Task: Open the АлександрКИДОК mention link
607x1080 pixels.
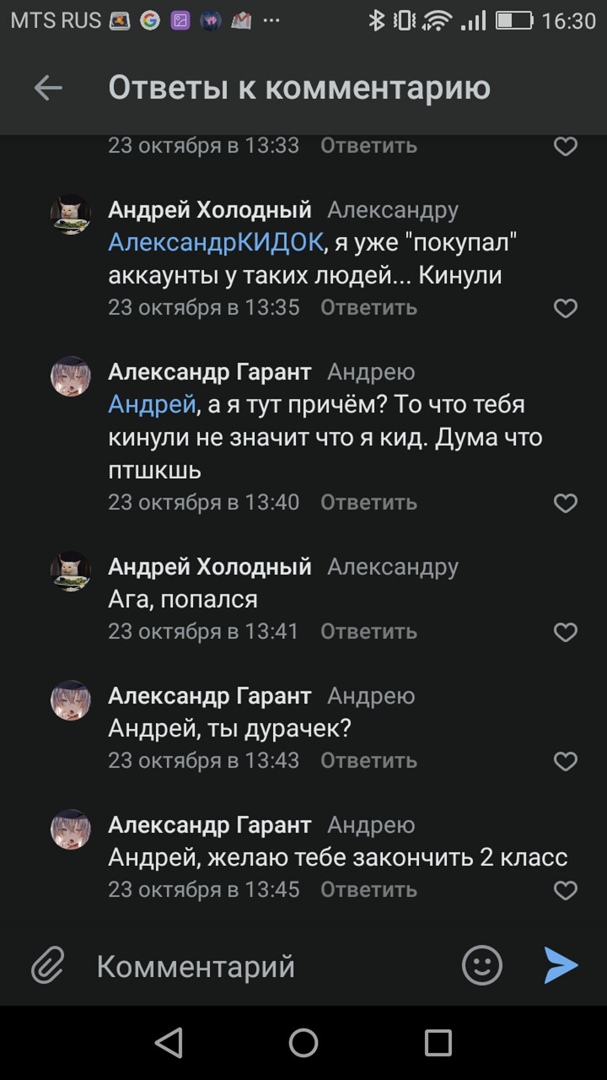Action: pos(216,242)
